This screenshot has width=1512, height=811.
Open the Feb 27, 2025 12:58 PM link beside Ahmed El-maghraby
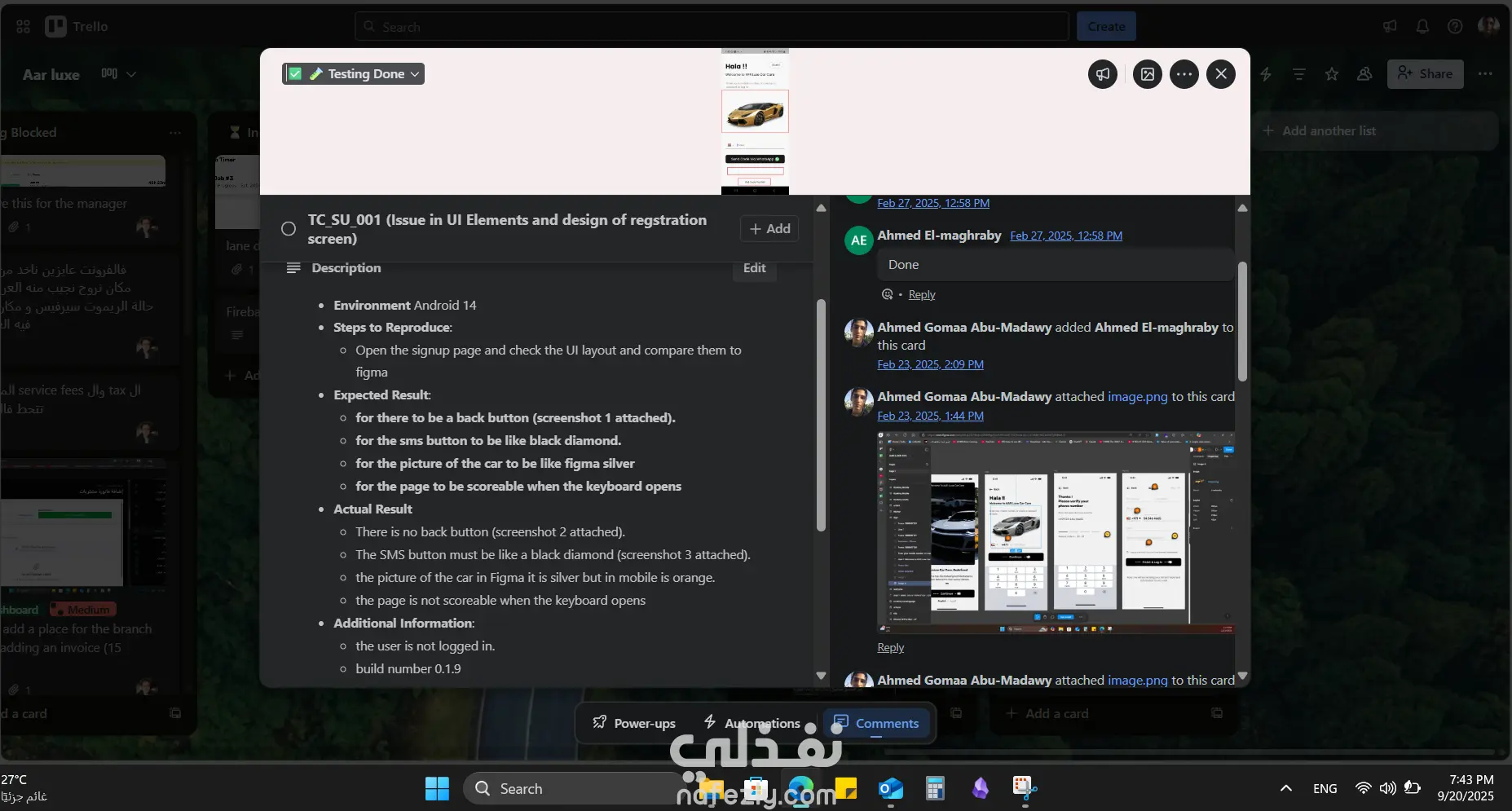1066,236
